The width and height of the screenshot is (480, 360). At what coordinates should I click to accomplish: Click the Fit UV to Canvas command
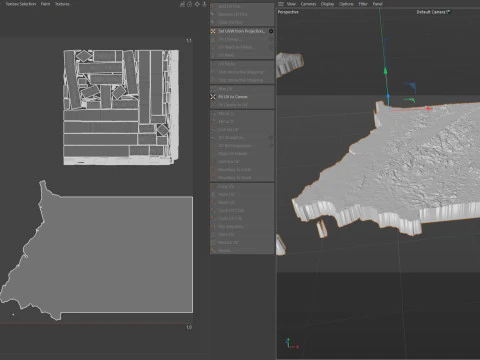(x=242, y=97)
